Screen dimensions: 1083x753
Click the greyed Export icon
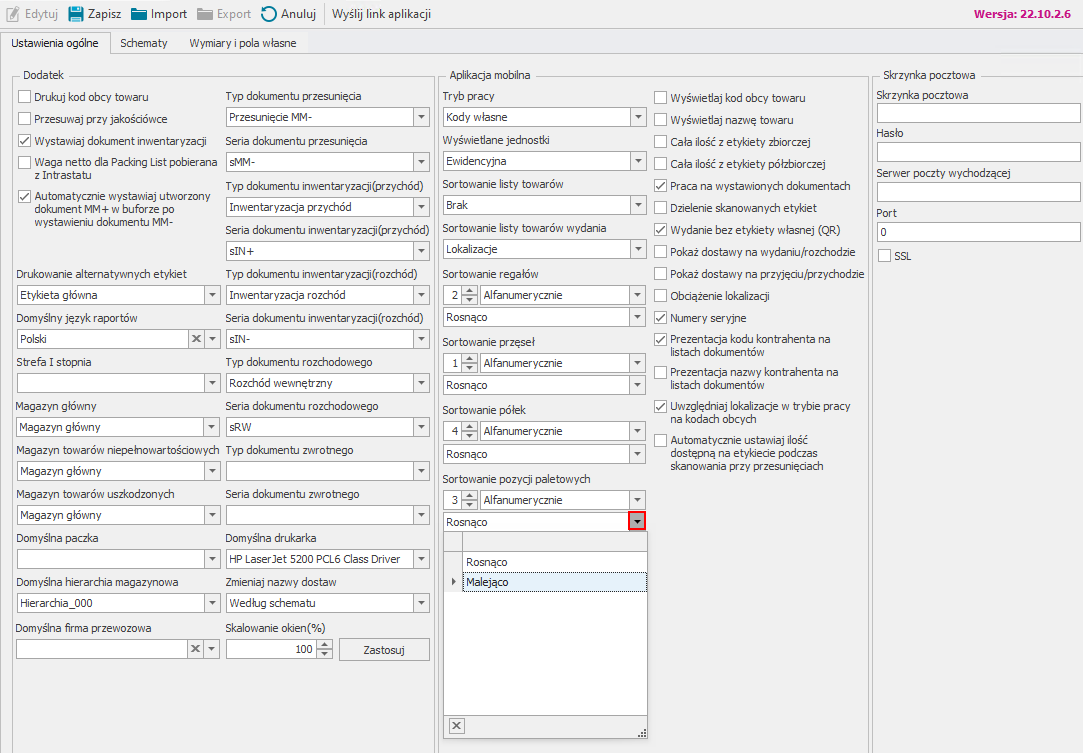[x=205, y=14]
